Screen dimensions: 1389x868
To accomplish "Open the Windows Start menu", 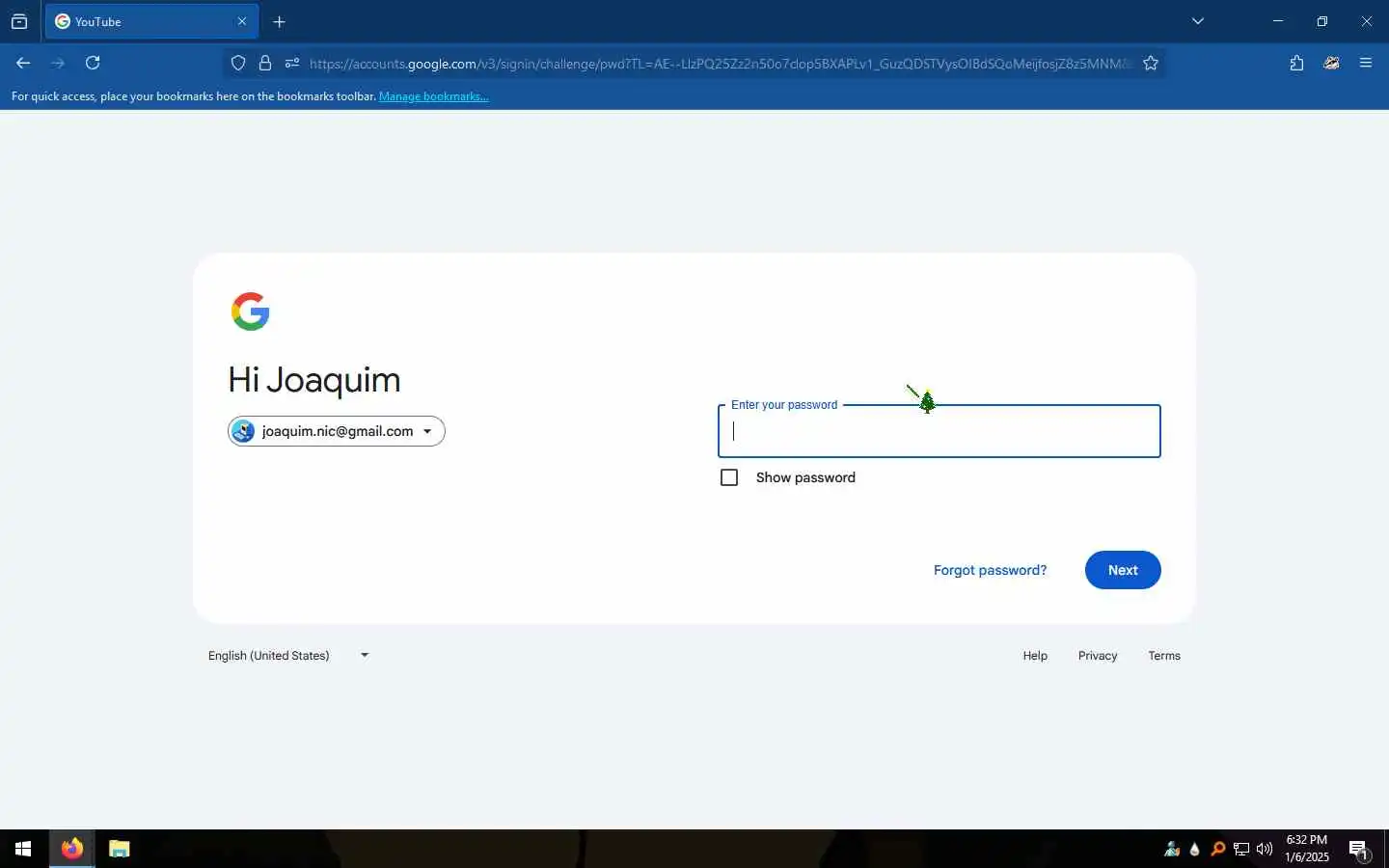I will click(x=23, y=849).
